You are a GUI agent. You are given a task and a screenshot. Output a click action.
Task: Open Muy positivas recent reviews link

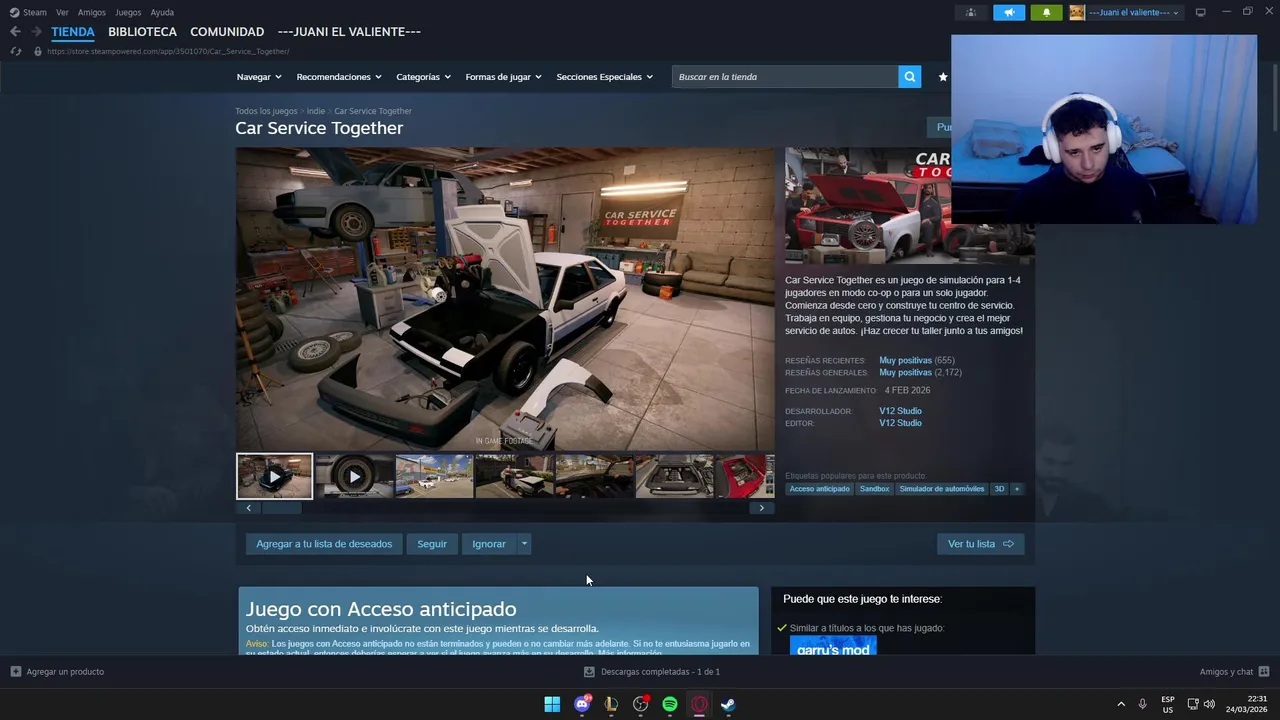click(905, 360)
